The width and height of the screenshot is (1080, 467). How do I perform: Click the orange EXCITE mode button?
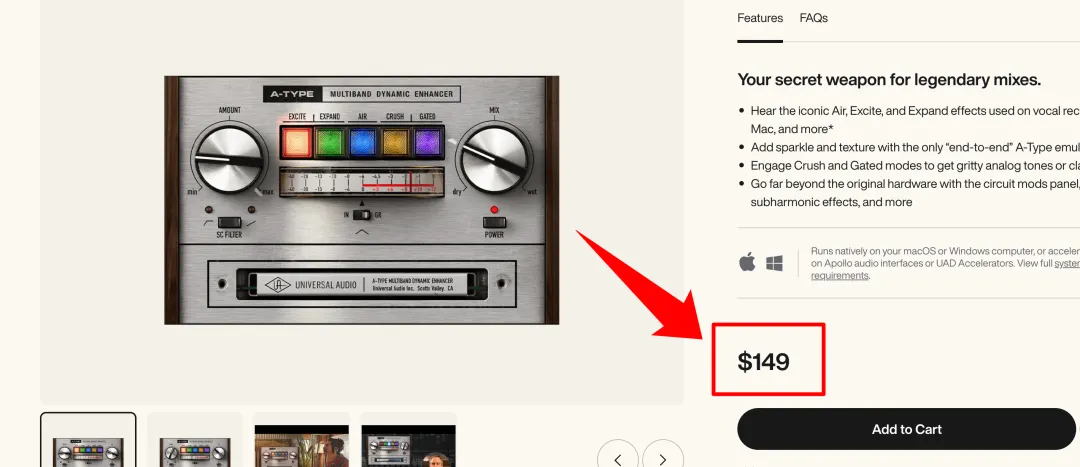(x=297, y=143)
